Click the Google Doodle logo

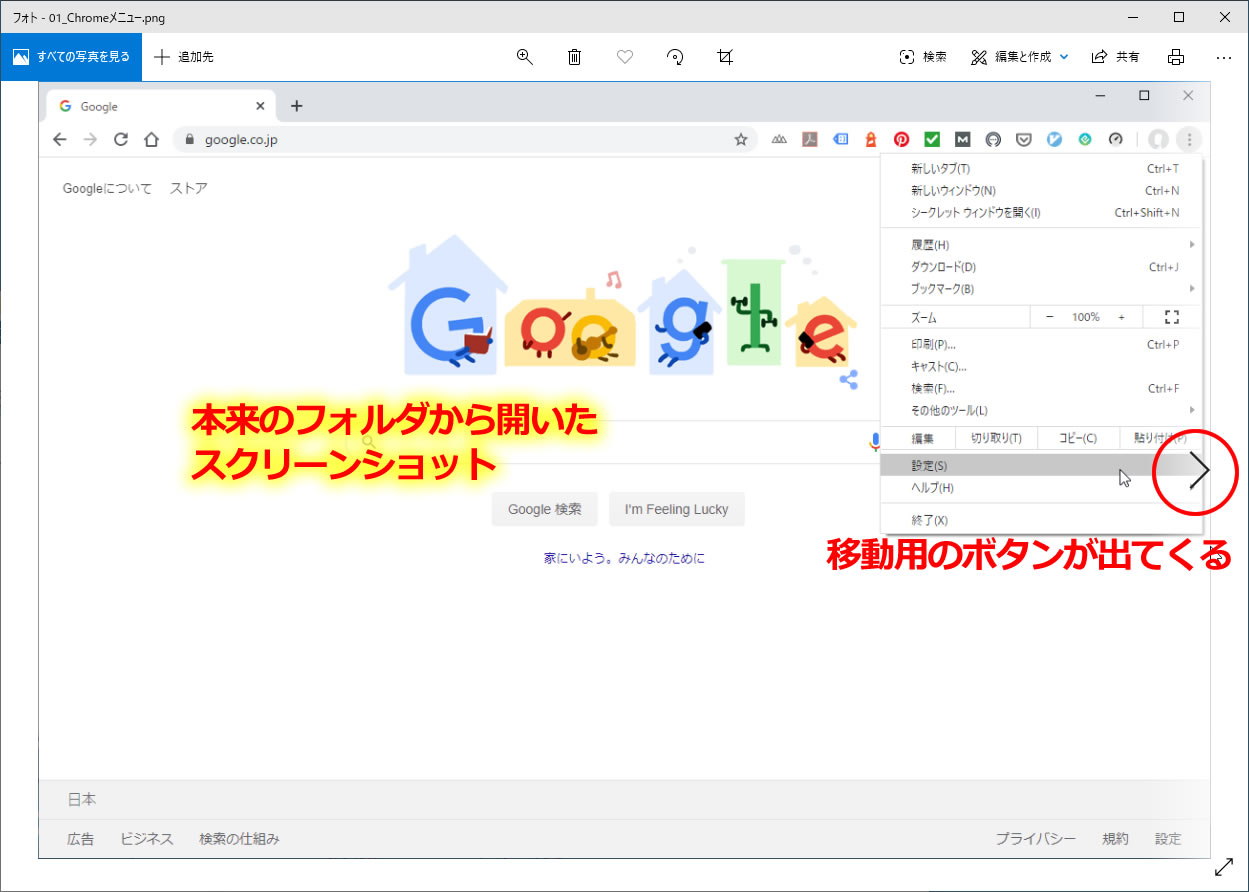coord(622,303)
